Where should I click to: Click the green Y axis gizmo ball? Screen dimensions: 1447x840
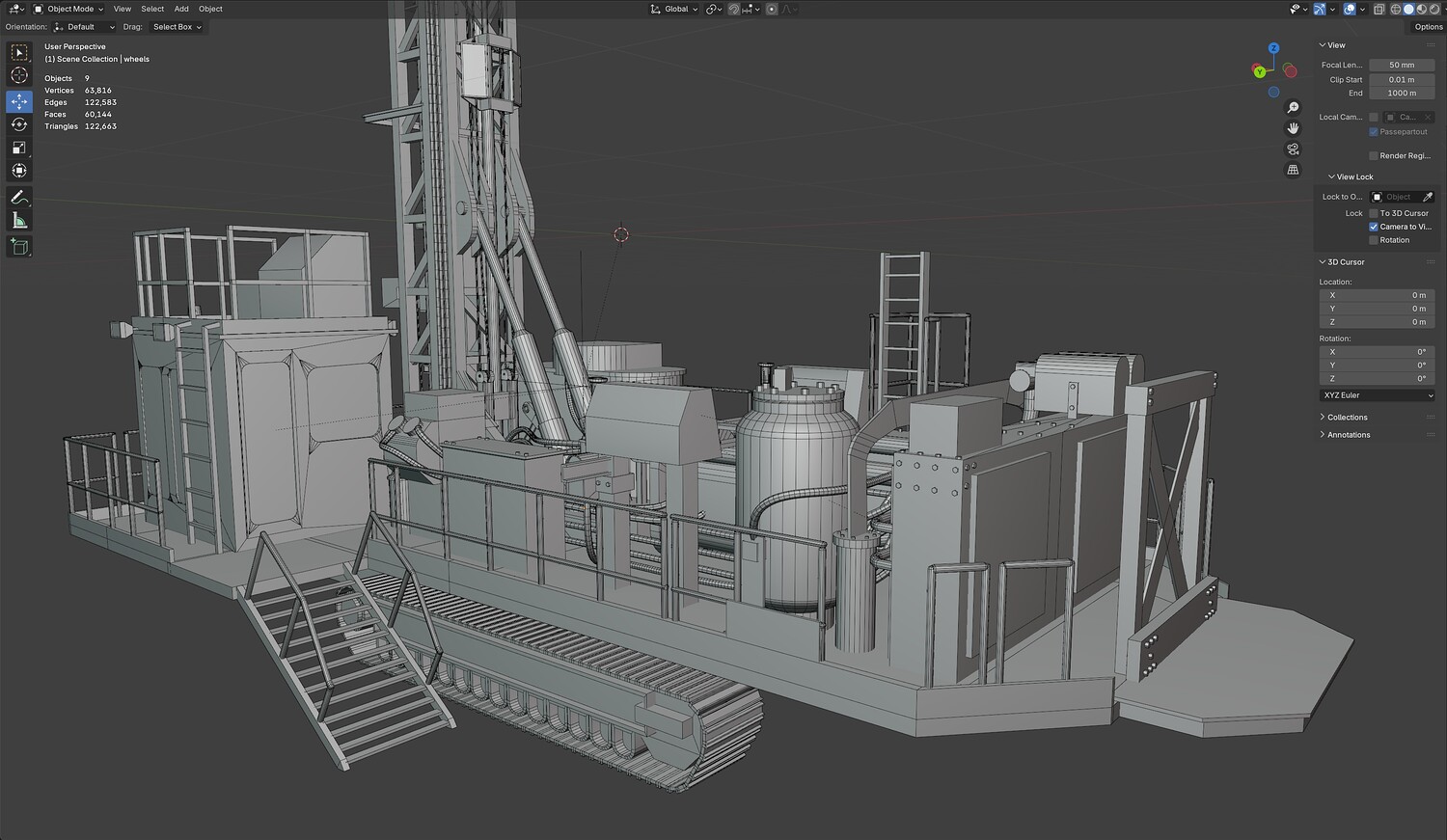tap(1259, 71)
